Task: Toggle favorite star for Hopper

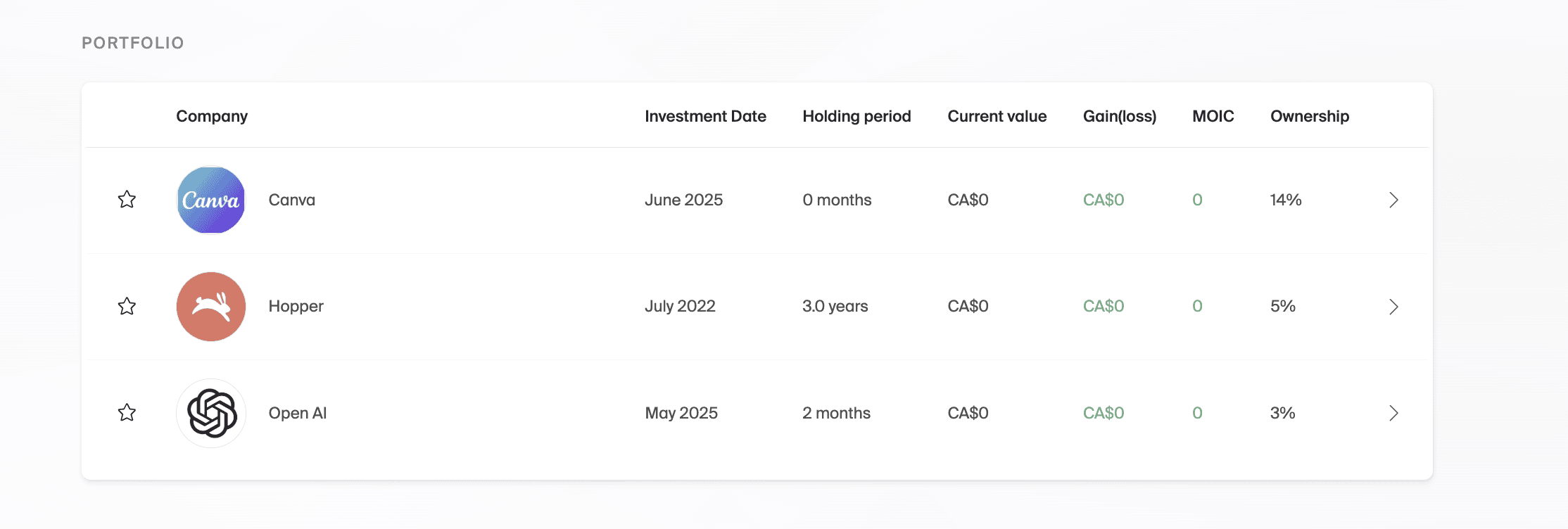Action: pos(127,306)
